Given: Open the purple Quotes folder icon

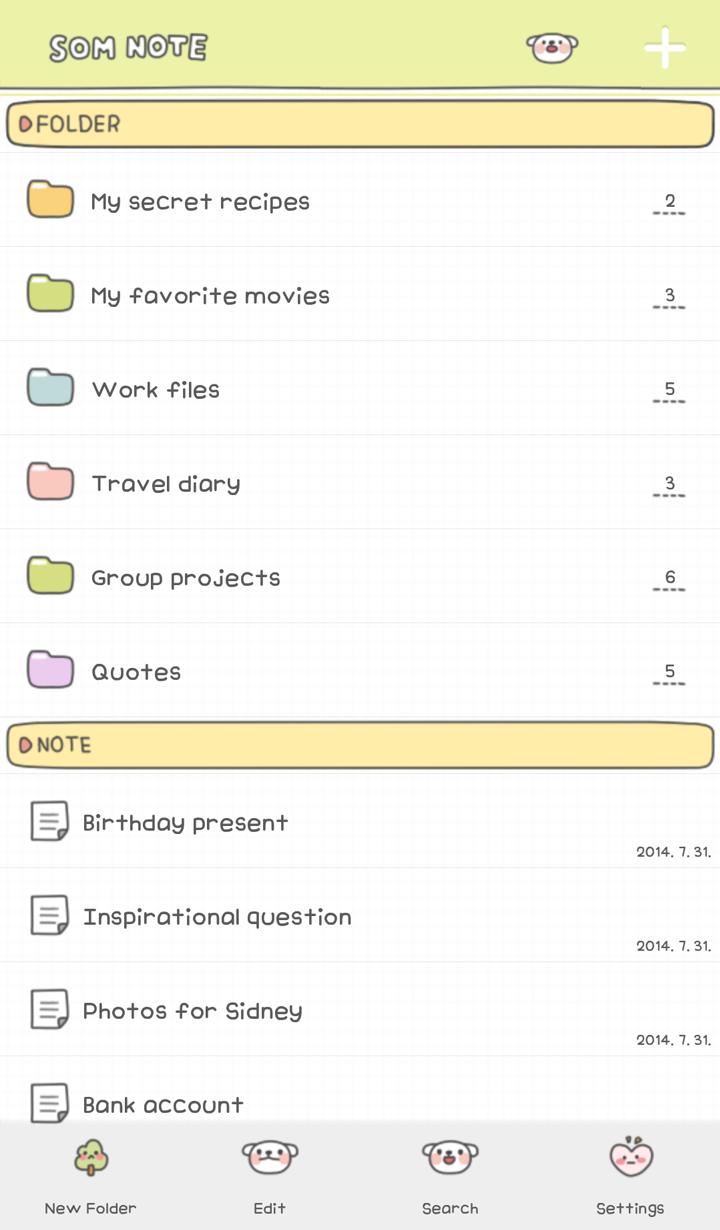Looking at the screenshot, I should click(50, 670).
